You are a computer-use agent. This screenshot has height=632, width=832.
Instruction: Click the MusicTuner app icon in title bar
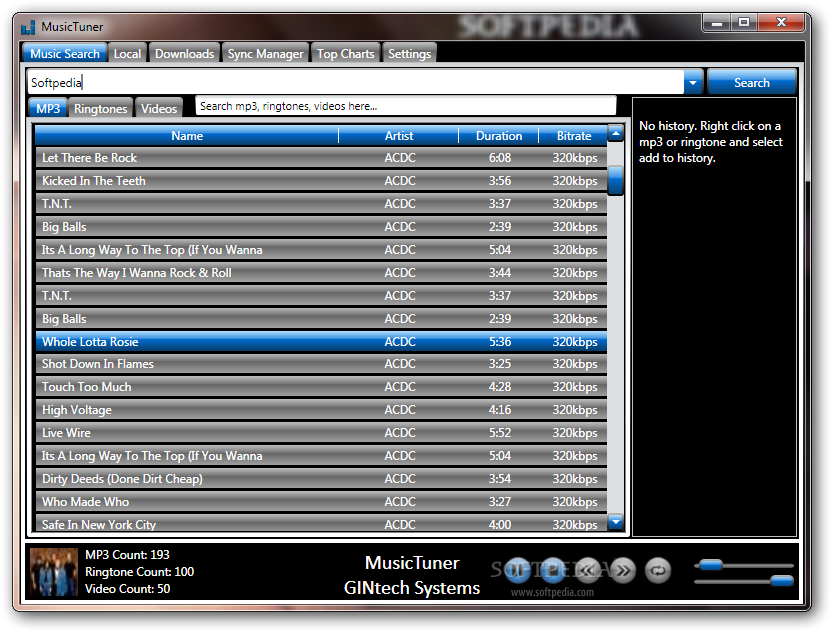28,27
